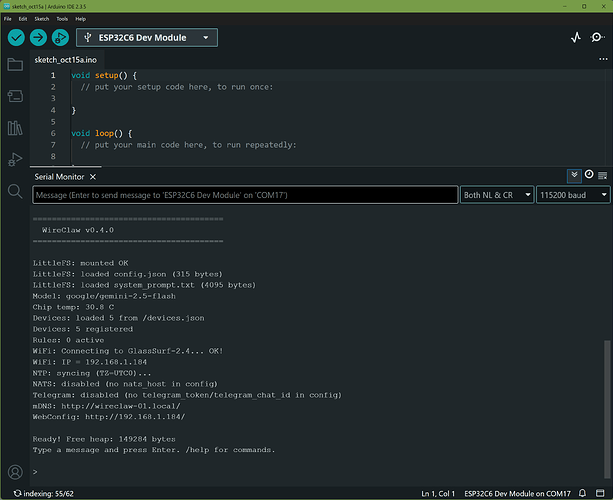Open Serial Monitor magnifier icon in toolbar
The width and height of the screenshot is (613, 500).
pyautogui.click(x=597, y=38)
